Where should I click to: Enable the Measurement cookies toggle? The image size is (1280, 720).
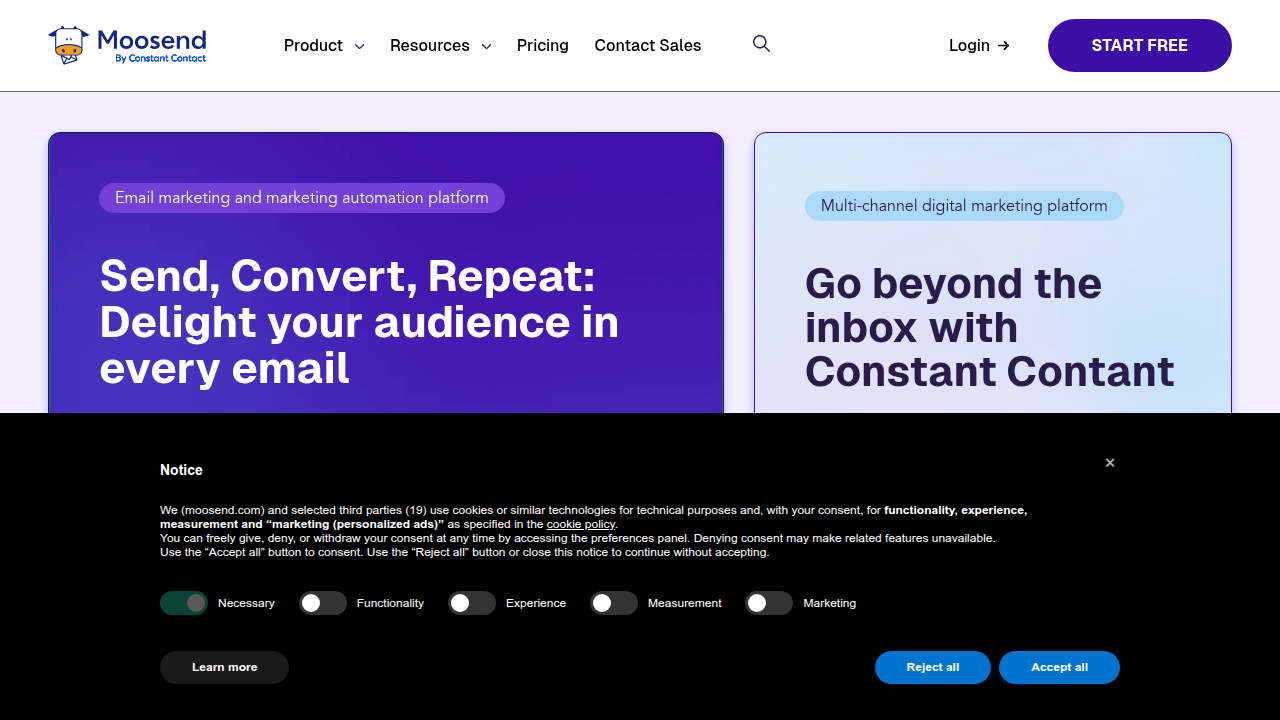(x=614, y=603)
